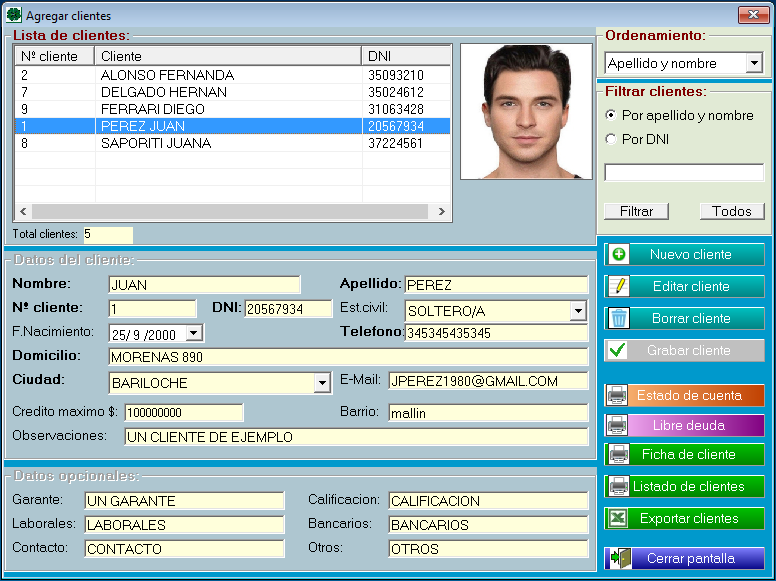Click the printer icon on Estado de cuenta
Image resolution: width=776 pixels, height=581 pixels.
click(618, 394)
